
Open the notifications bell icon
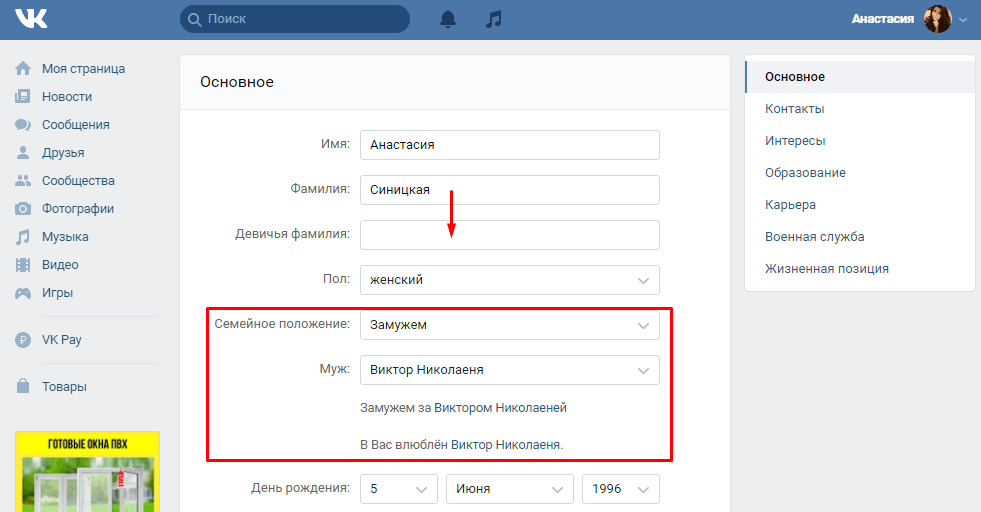coord(448,19)
